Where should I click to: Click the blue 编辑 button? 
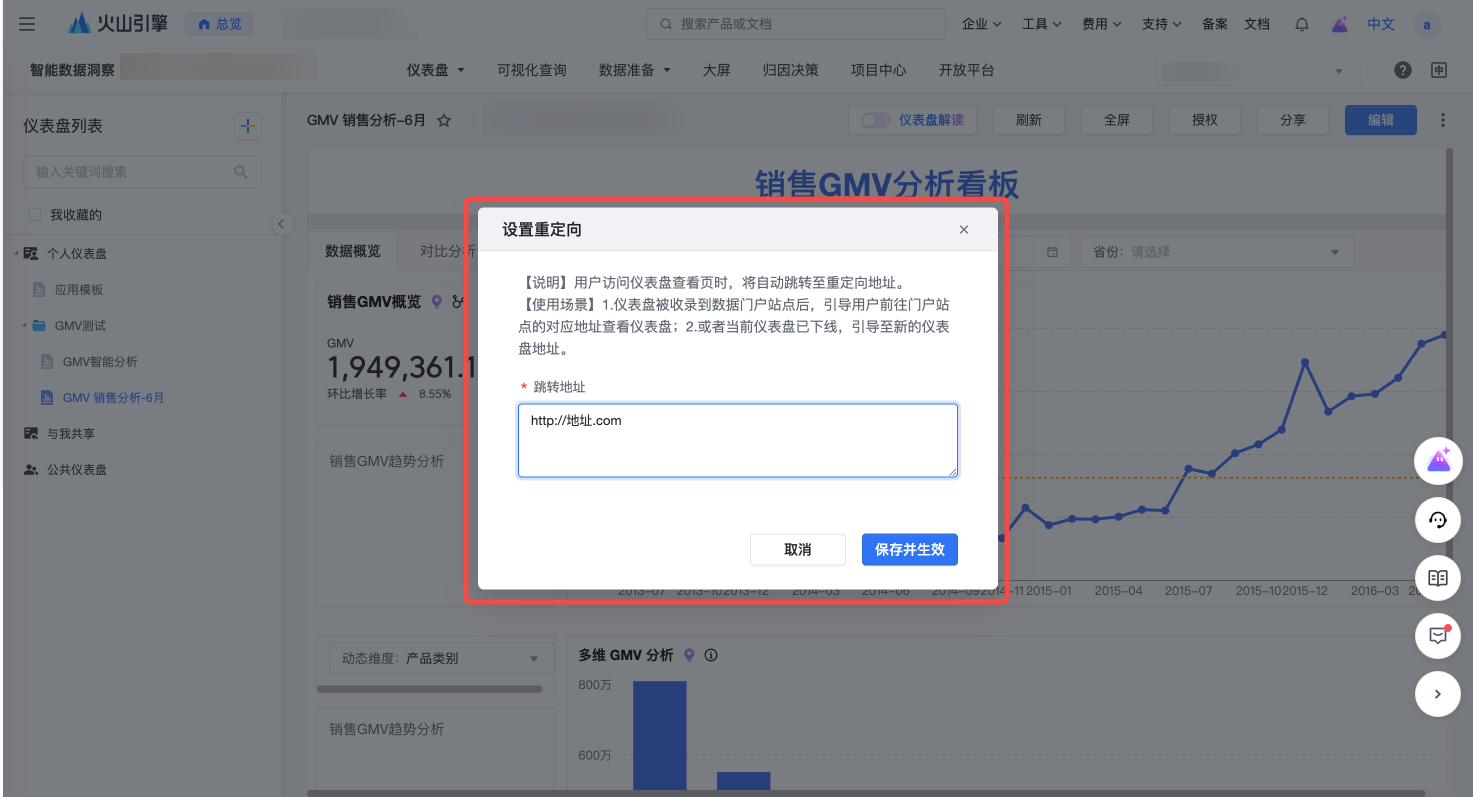coord(1381,120)
